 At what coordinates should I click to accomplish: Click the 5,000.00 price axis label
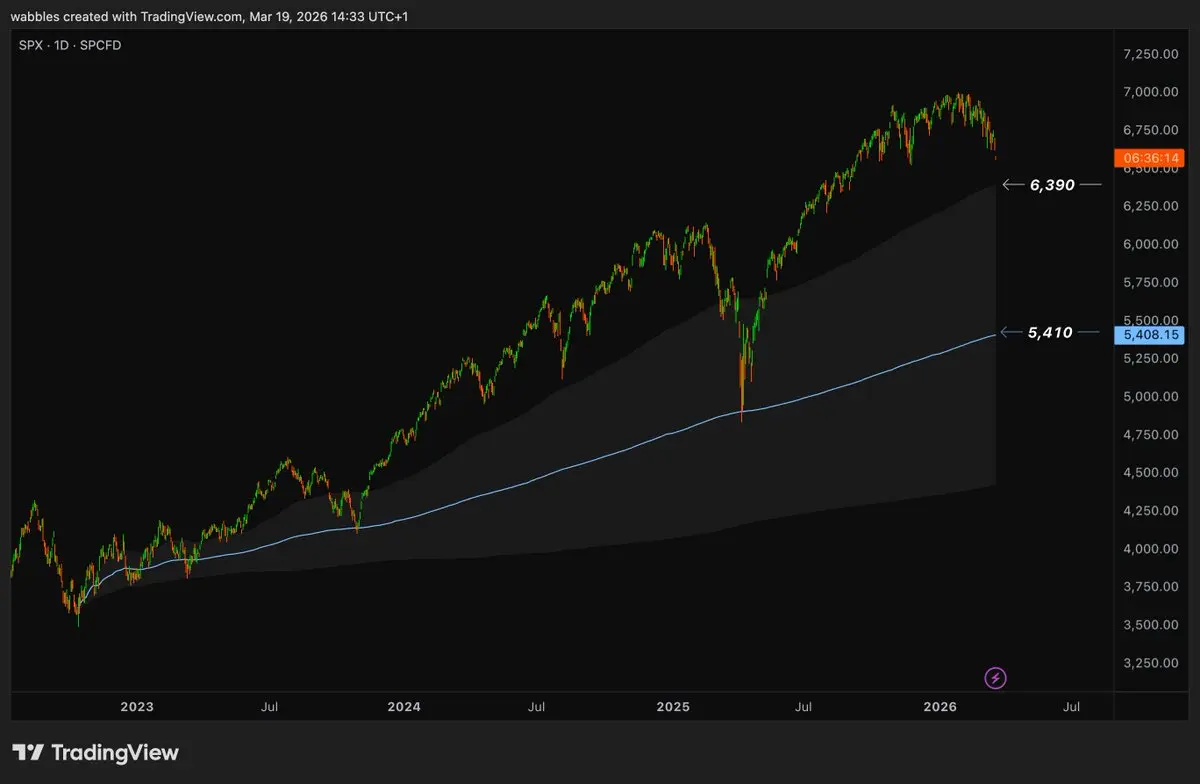tap(1149, 396)
